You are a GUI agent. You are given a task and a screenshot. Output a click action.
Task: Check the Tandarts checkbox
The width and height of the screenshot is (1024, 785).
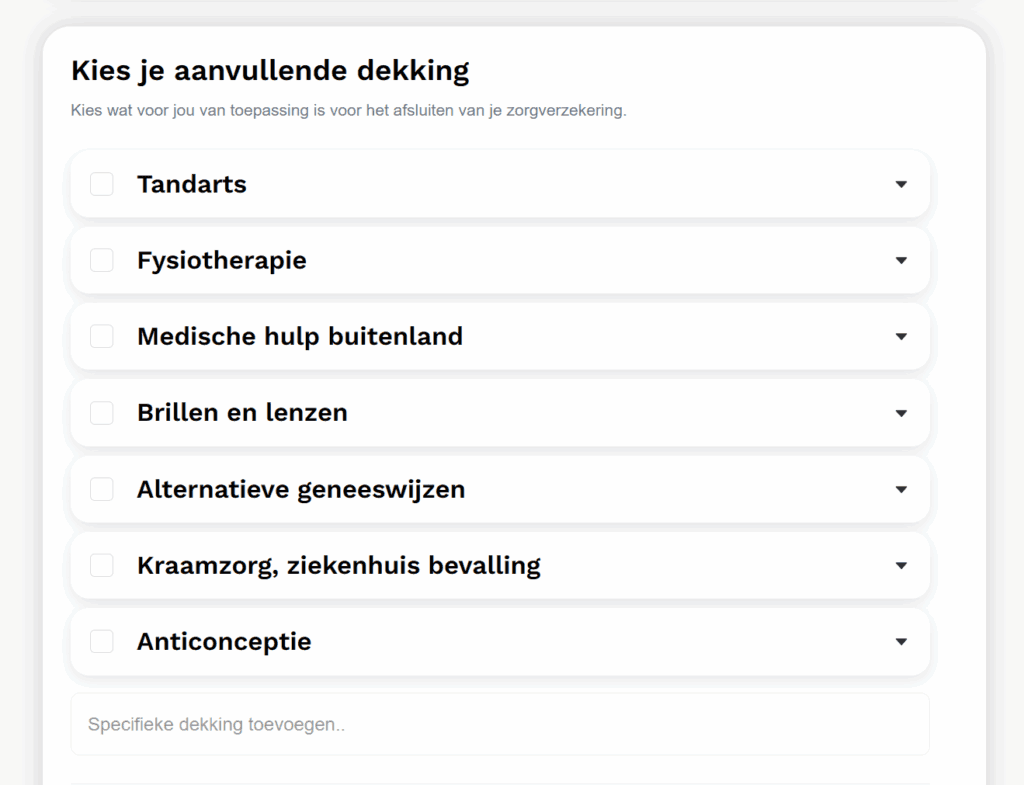pyautogui.click(x=102, y=184)
